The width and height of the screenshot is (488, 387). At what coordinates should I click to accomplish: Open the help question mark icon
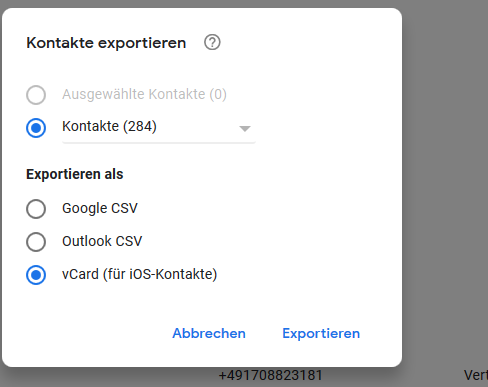(212, 43)
